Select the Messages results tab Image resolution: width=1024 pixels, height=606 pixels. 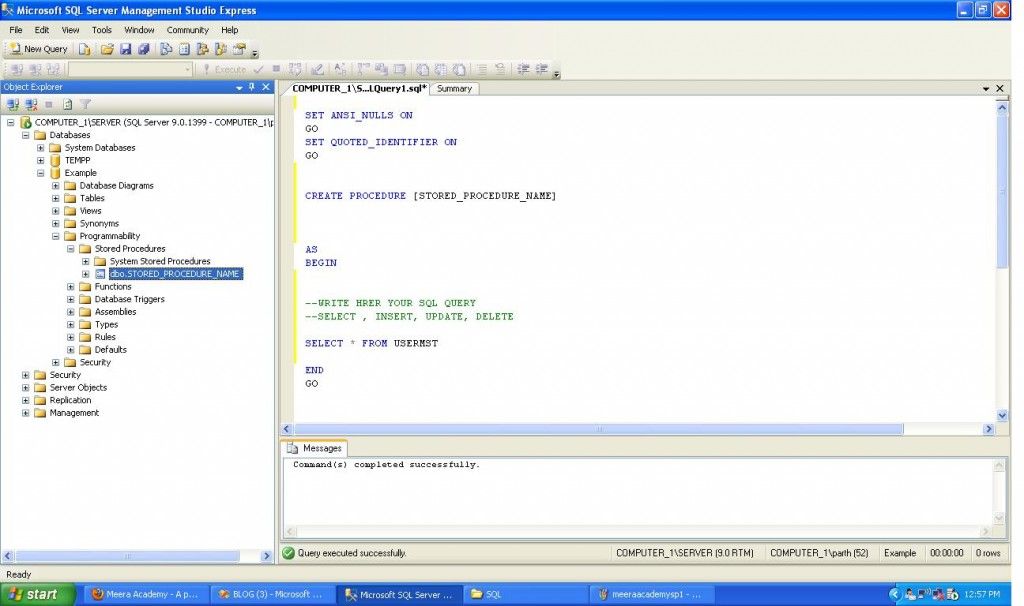coord(315,448)
